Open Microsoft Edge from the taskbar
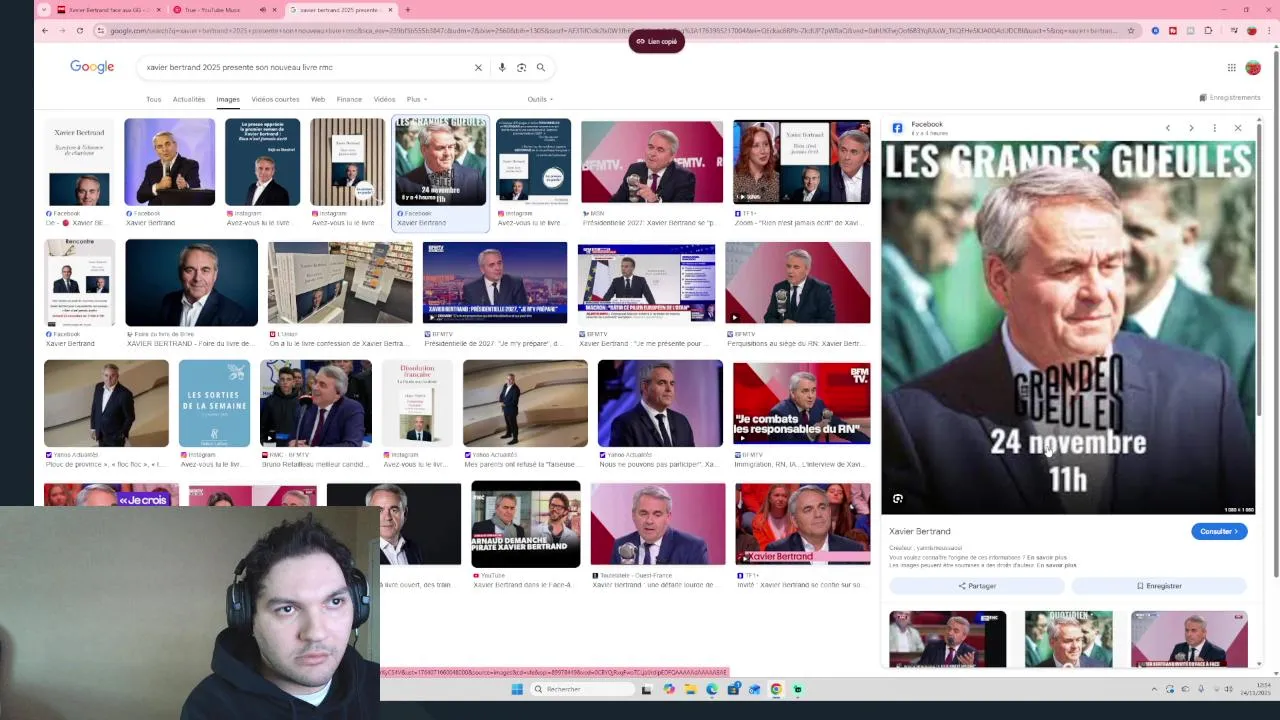The image size is (1280, 720). (712, 689)
